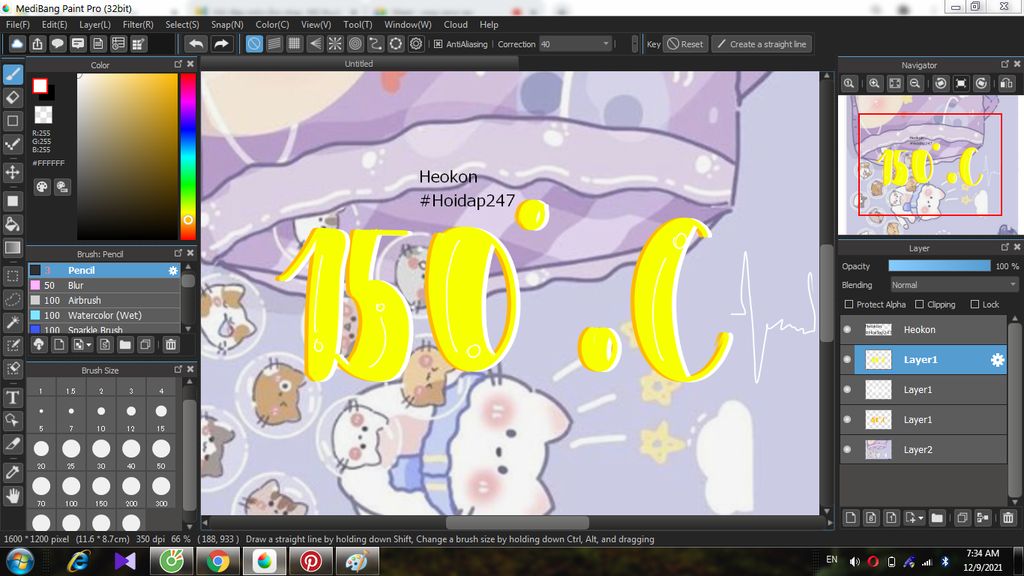Enable circle snap guide
Viewport: 1024px width, 576px height.
click(355, 44)
